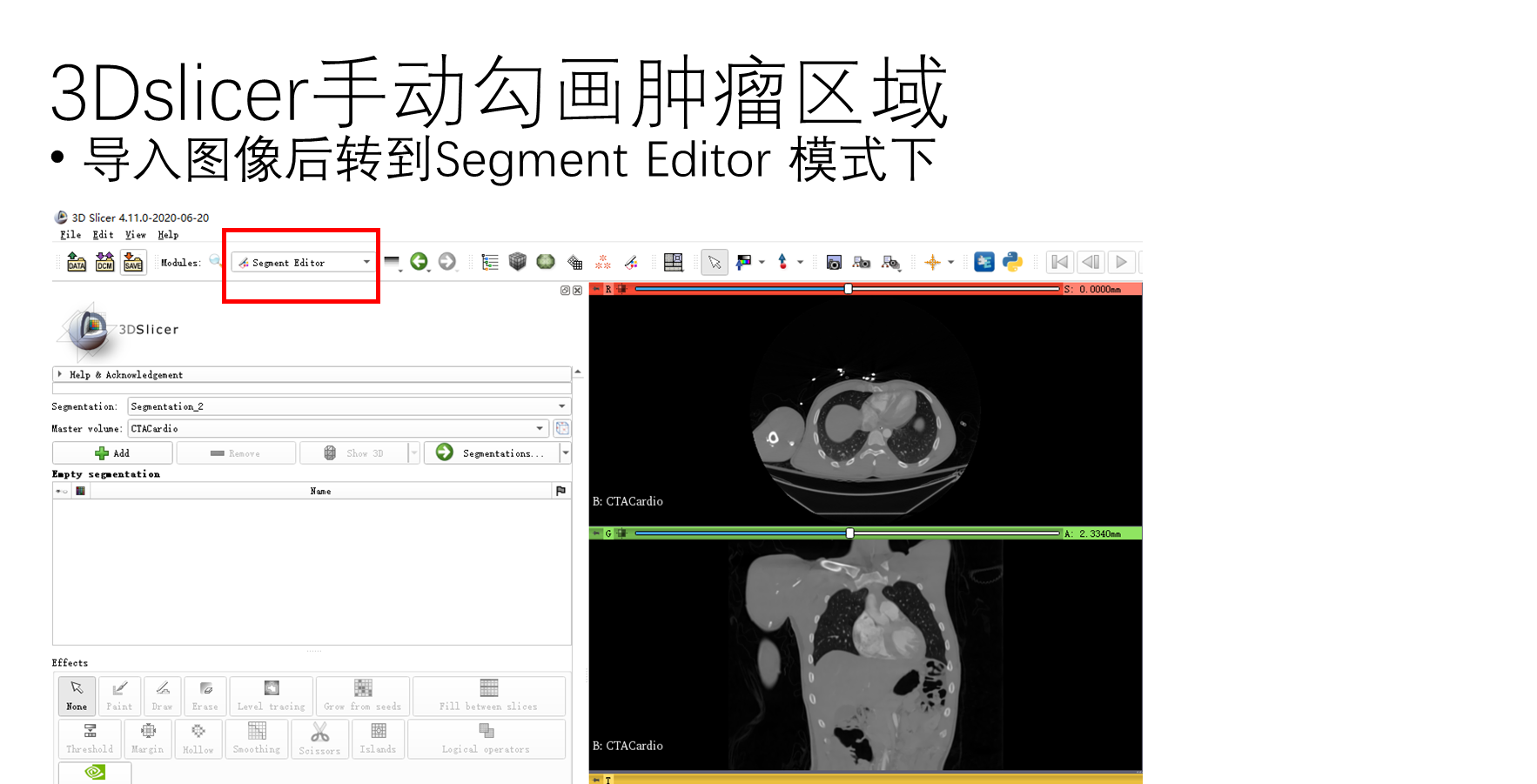
Task: Click the Show 3D button
Action: point(354,452)
